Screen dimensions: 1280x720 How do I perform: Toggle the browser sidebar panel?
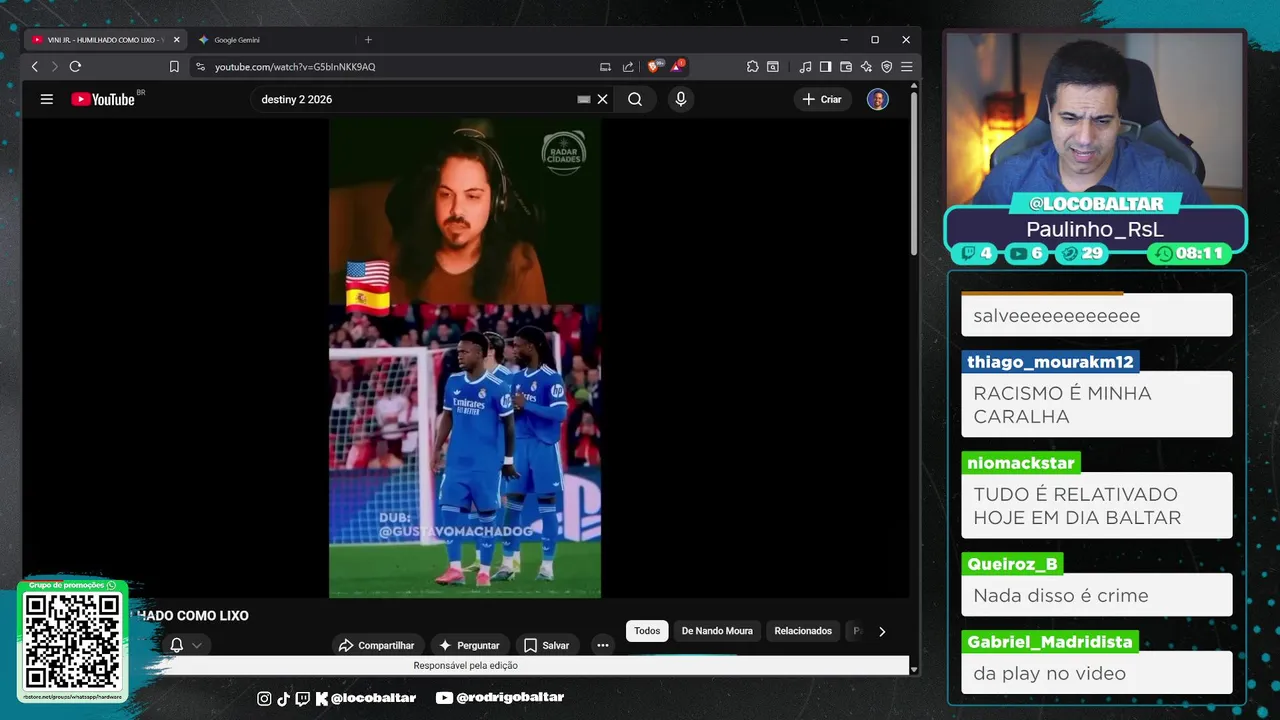point(825,67)
